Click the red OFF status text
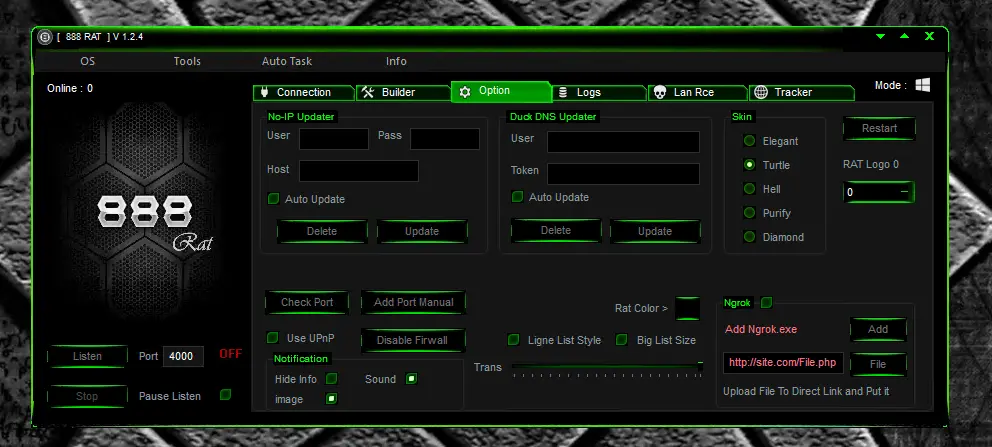The width and height of the screenshot is (992, 447). tap(230, 354)
